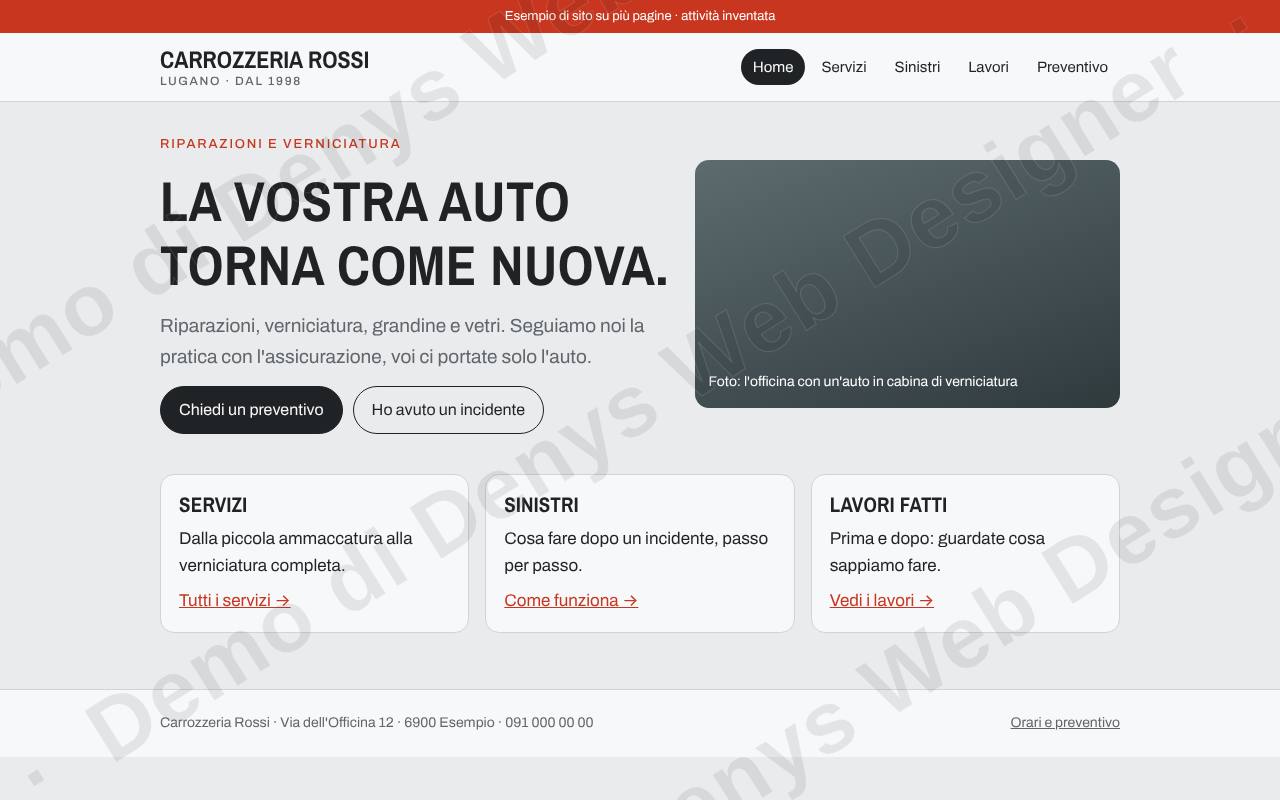Click the LA VOSTRA AUTO headline

click(414, 233)
